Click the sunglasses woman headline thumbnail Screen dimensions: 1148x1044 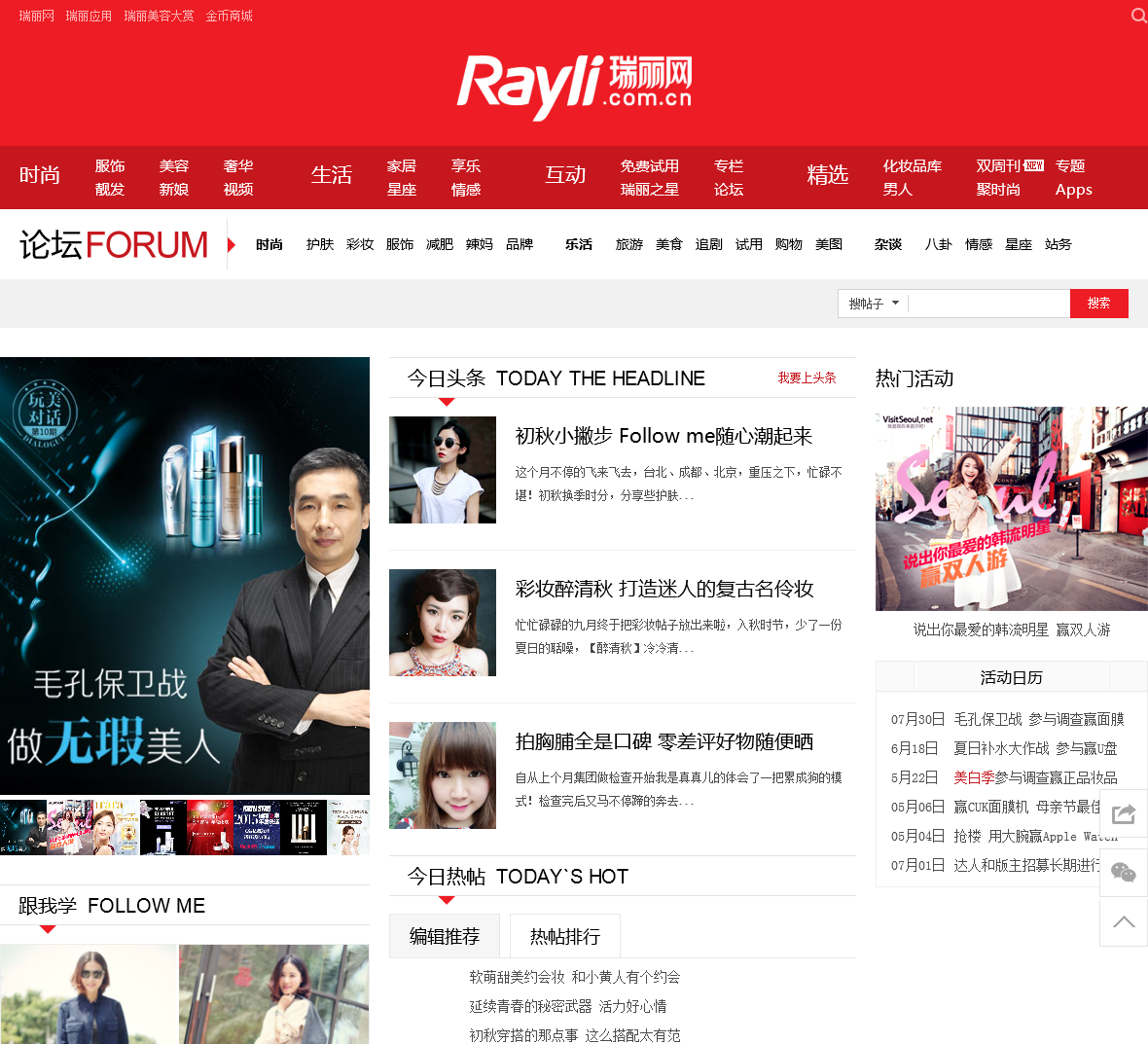(443, 470)
